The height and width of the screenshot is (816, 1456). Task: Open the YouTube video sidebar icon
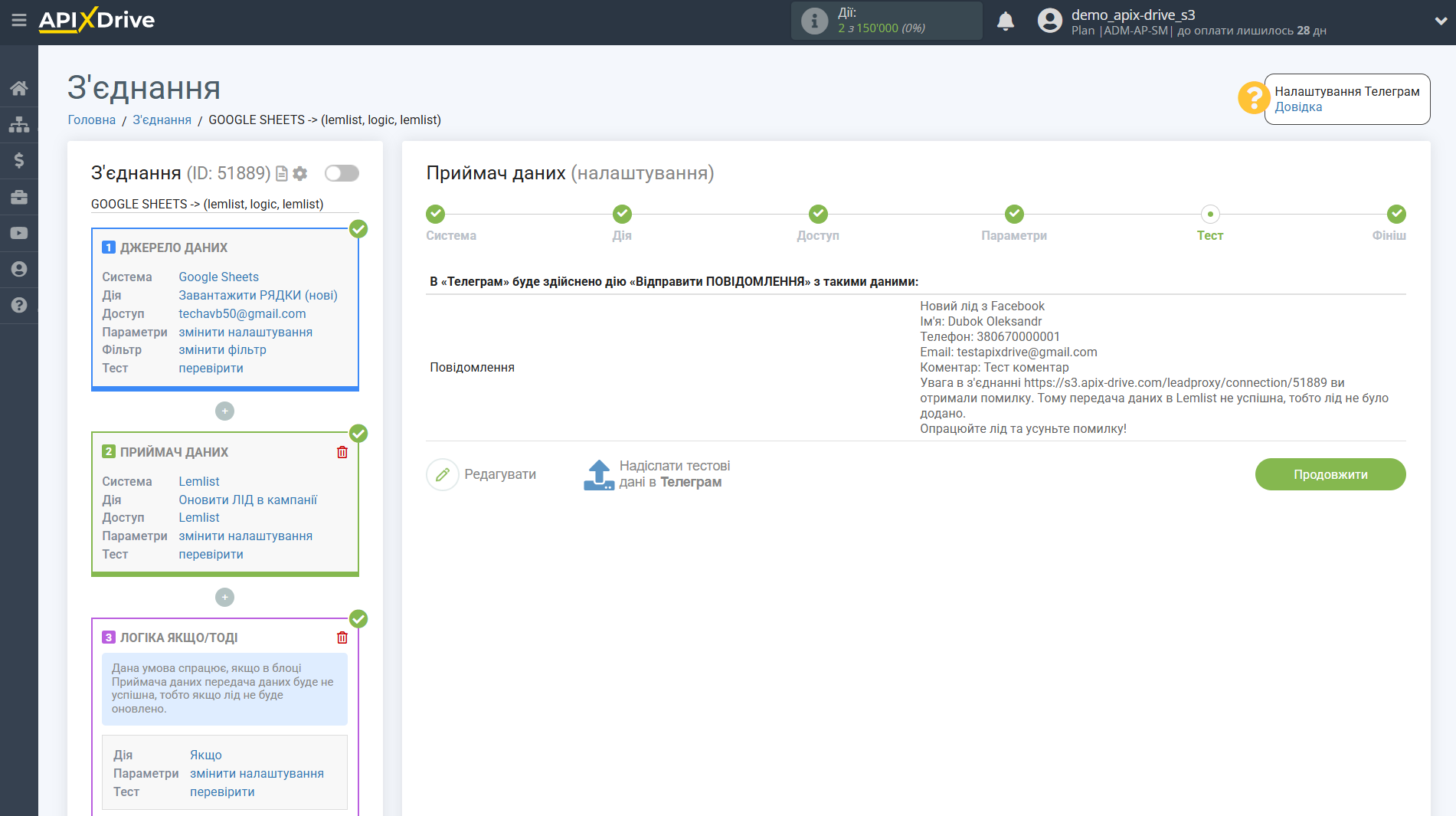pos(19,233)
